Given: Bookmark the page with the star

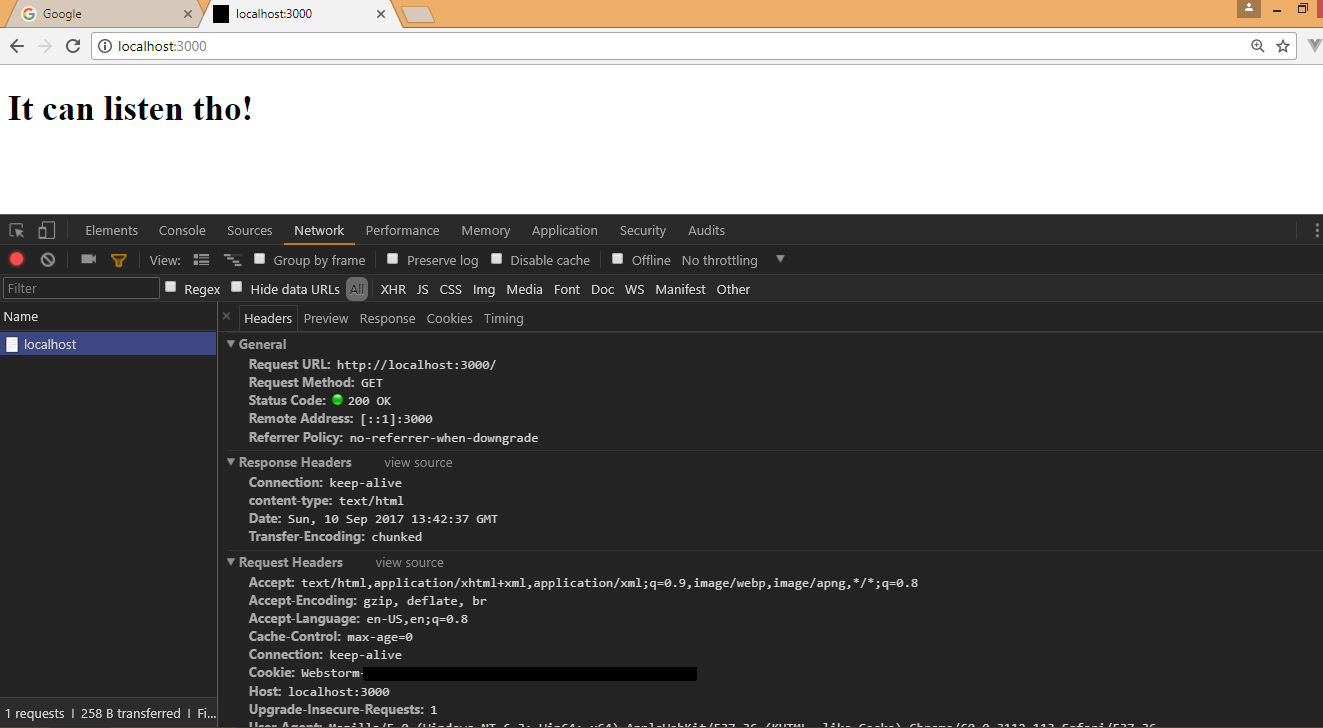Looking at the screenshot, I should (1283, 45).
